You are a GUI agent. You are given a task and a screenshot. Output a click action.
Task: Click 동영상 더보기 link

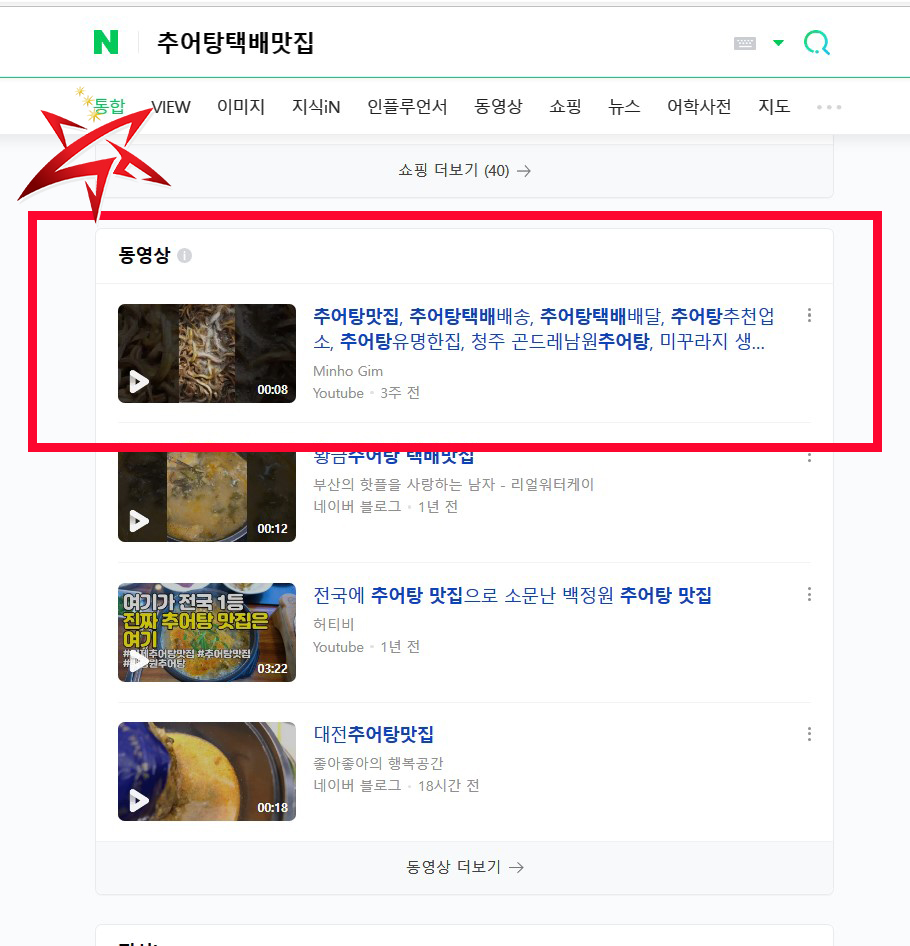tap(464, 867)
